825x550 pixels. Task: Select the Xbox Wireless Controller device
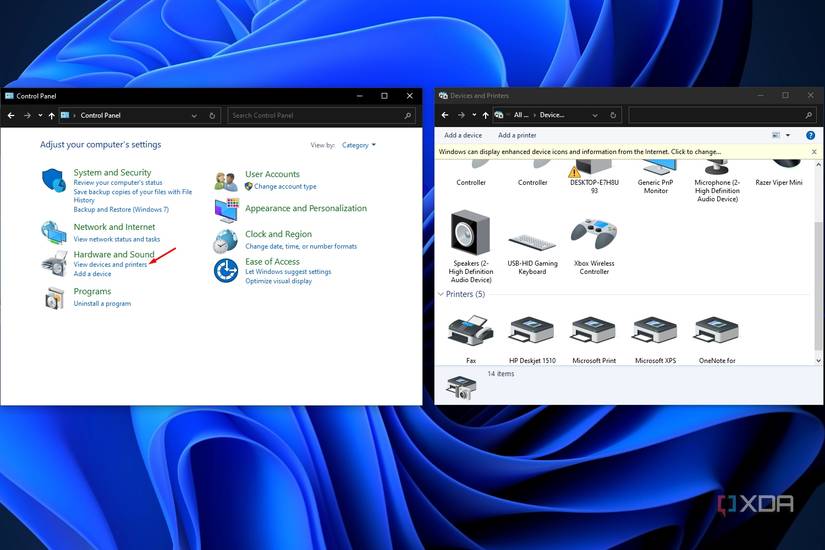pos(594,246)
